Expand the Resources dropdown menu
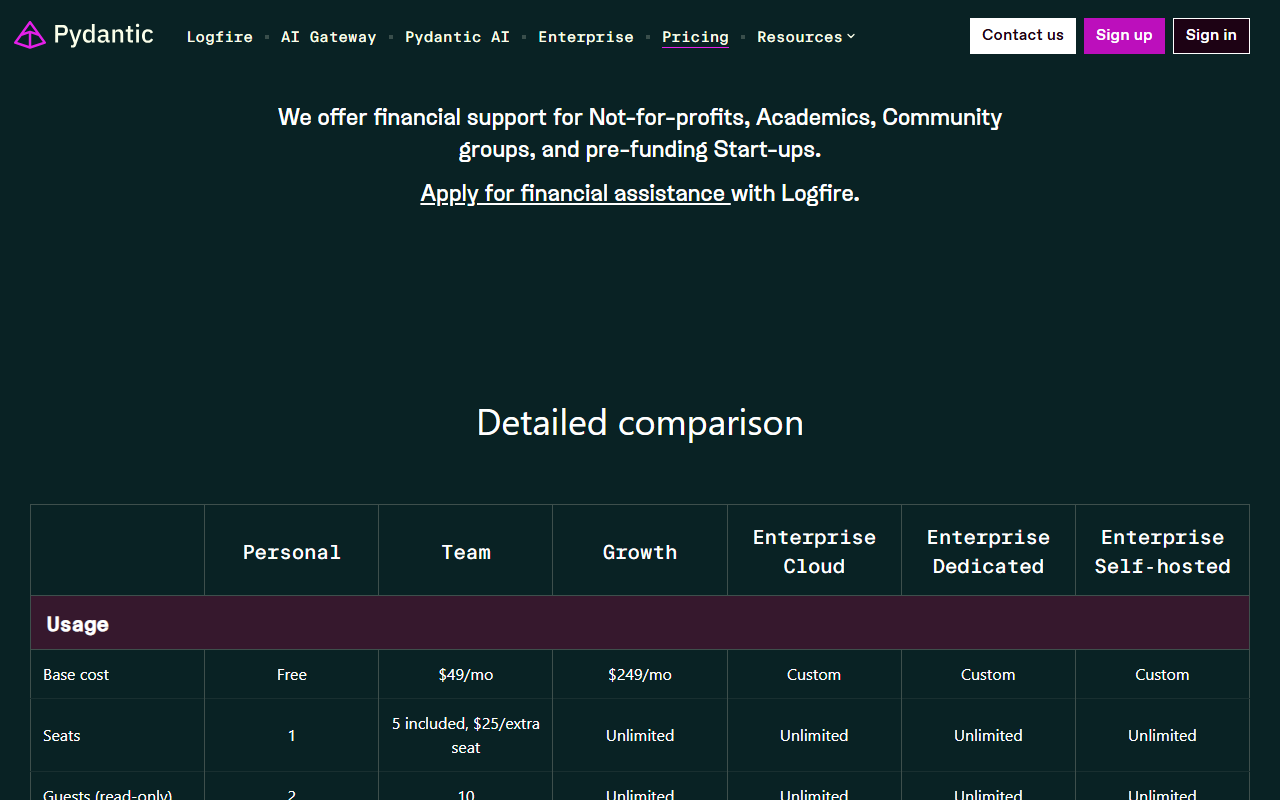1280x800 pixels. click(806, 37)
